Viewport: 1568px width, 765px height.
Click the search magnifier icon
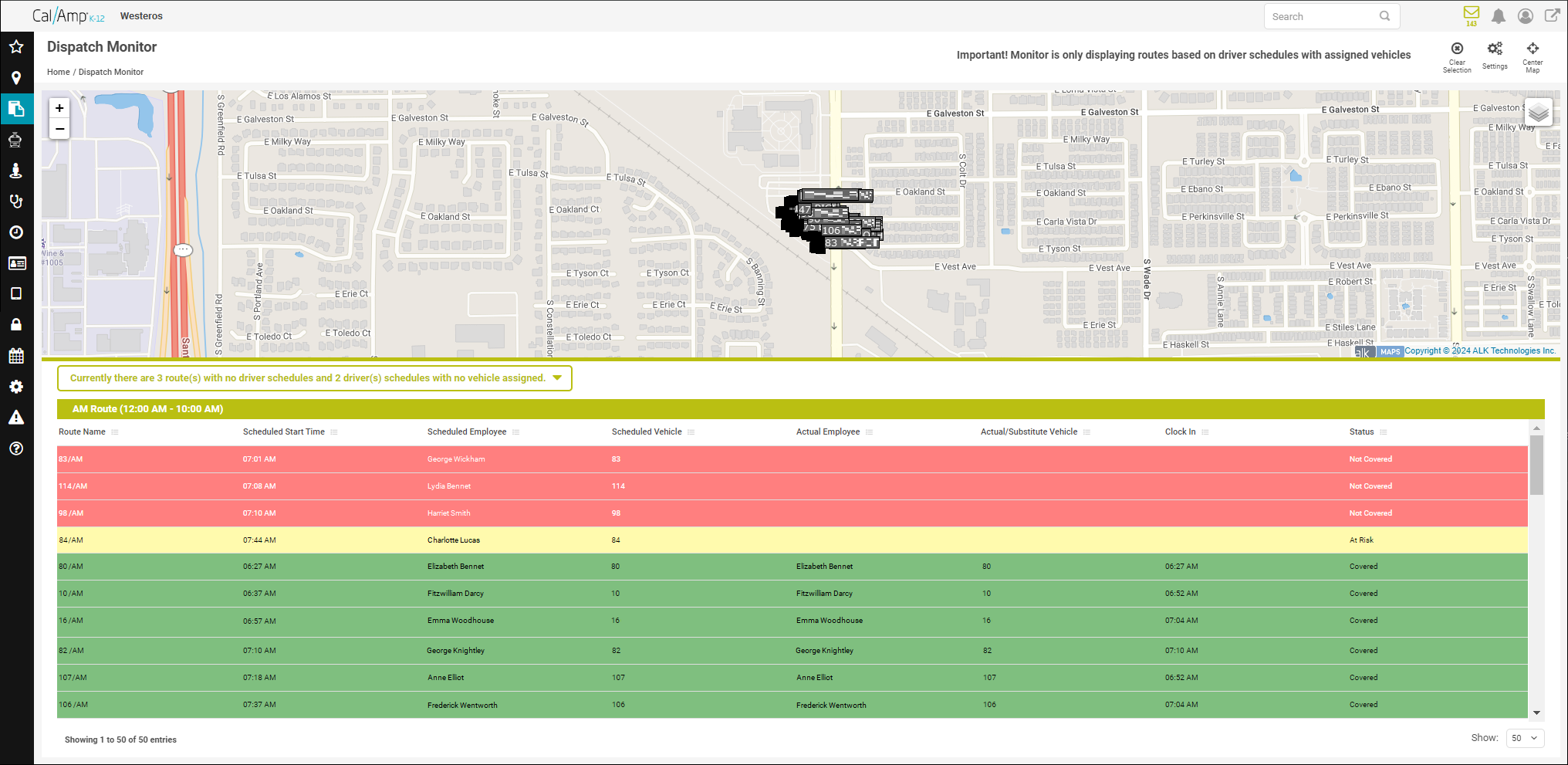[x=1385, y=16]
